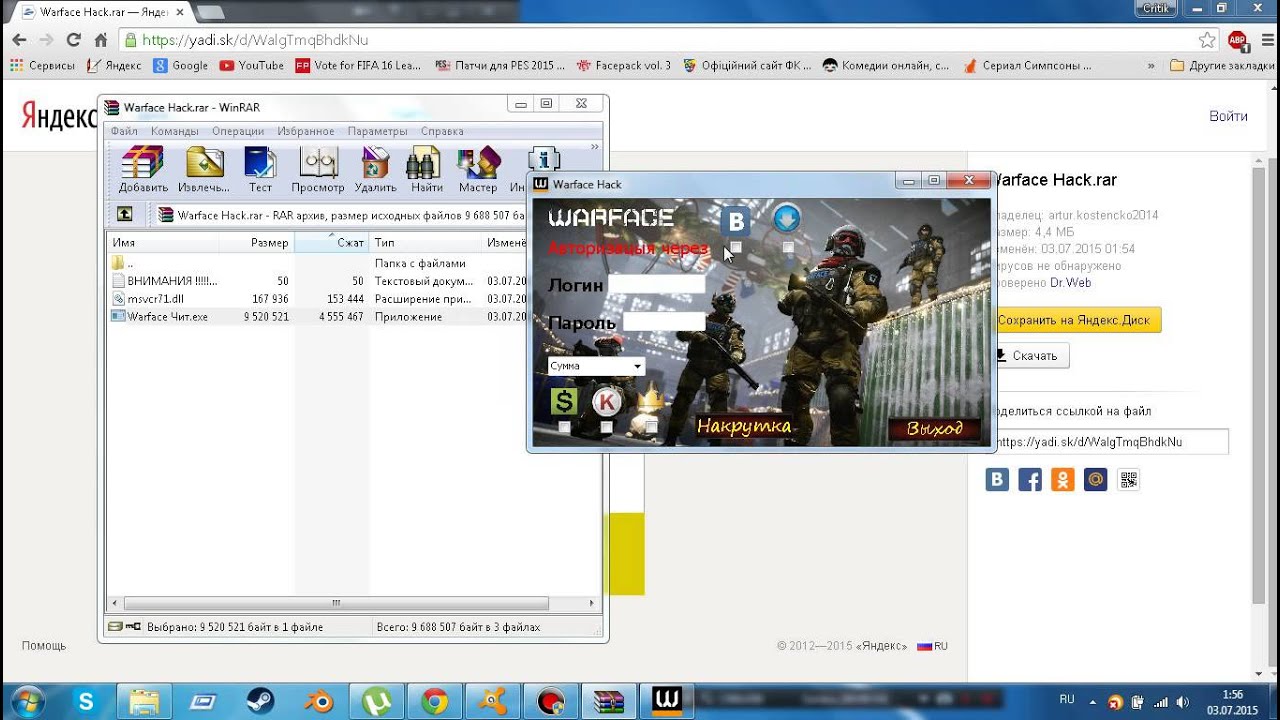The width and height of the screenshot is (1280, 720).
Task: Click the Логин input field
Action: [x=657, y=284]
